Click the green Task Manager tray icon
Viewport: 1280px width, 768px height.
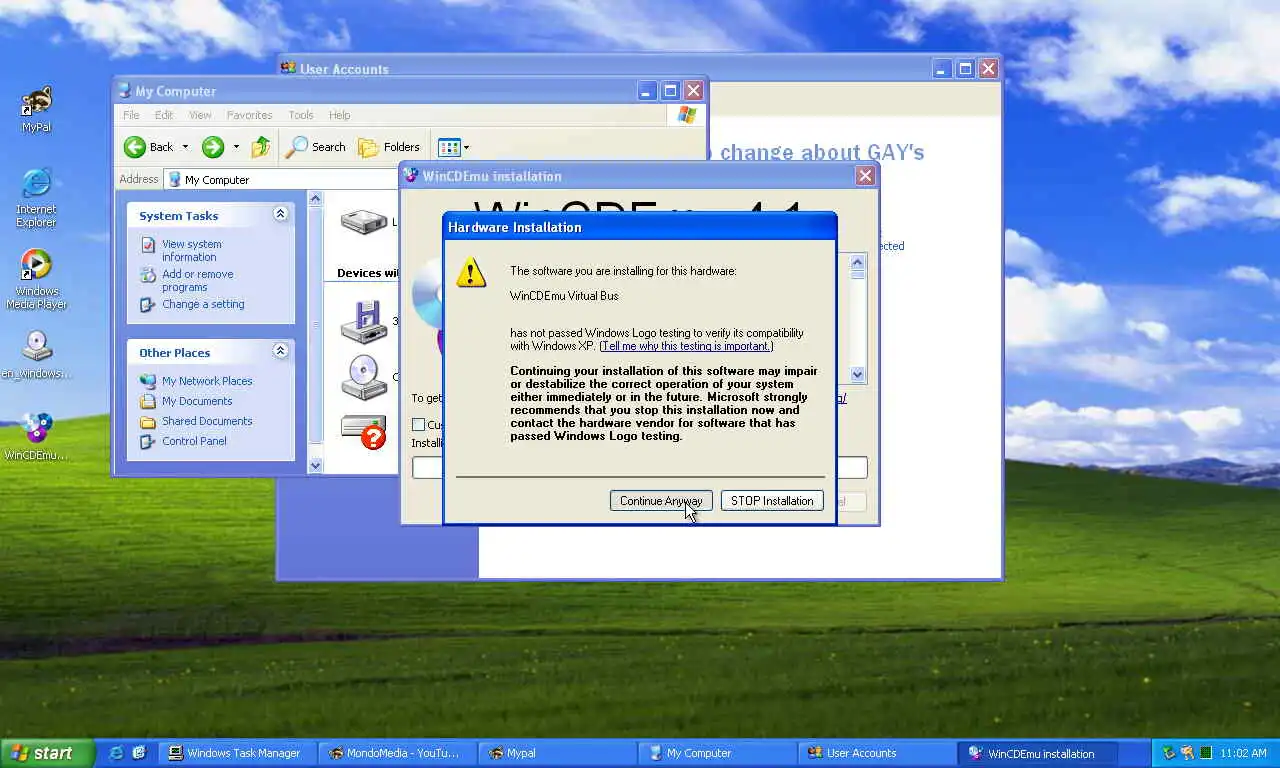click(x=1206, y=753)
